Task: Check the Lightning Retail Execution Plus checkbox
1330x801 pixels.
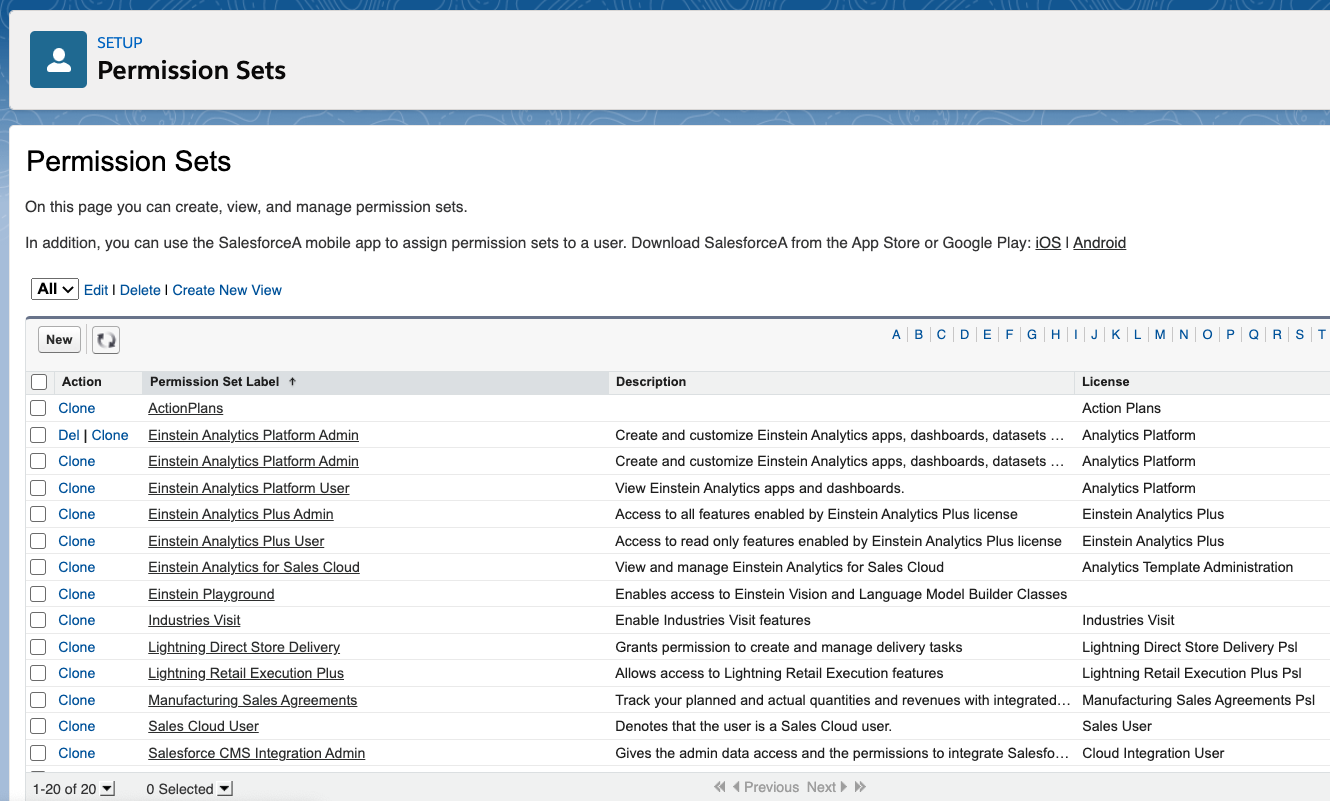Action: tap(38, 673)
